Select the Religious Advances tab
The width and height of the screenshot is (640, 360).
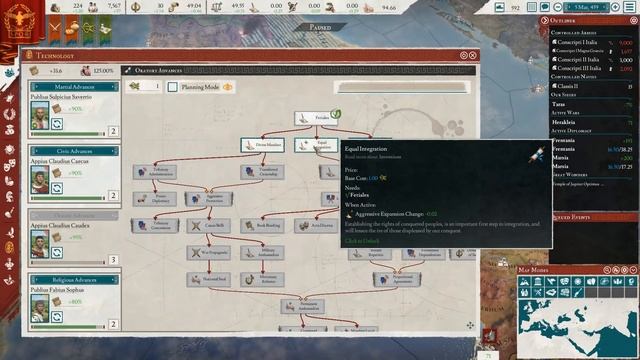(75, 280)
